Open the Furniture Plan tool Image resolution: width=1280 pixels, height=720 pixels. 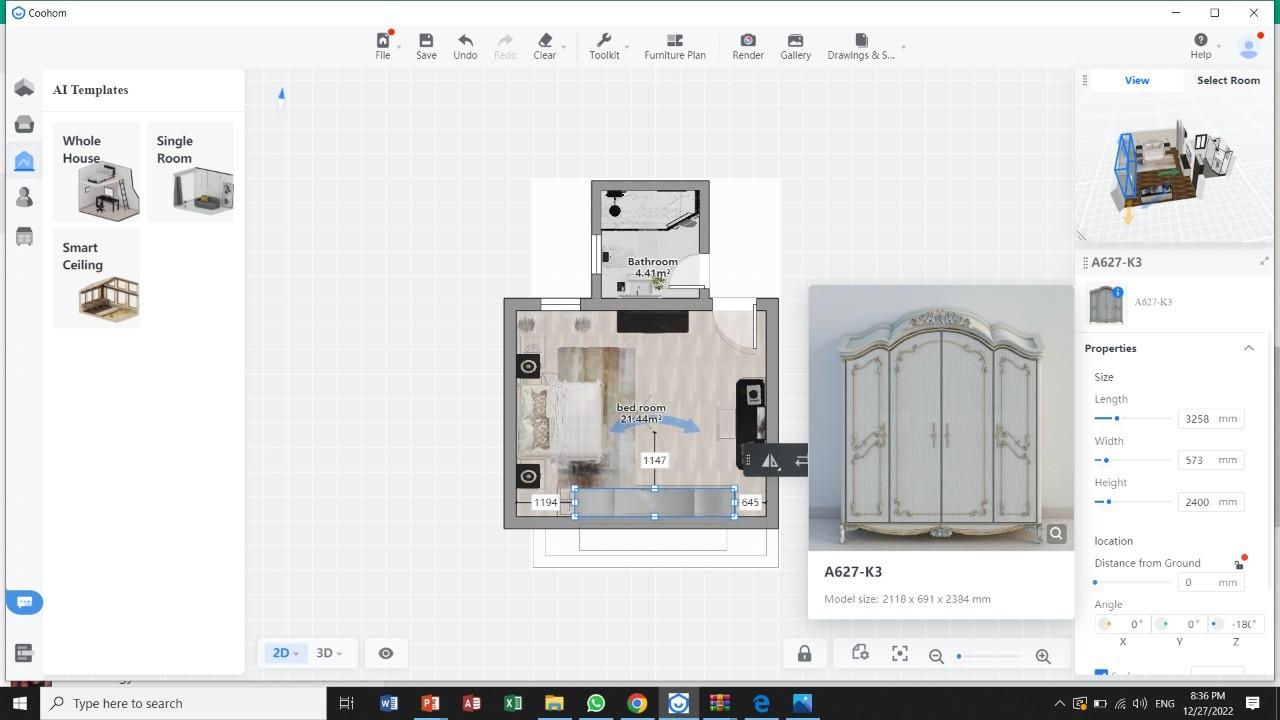675,46
